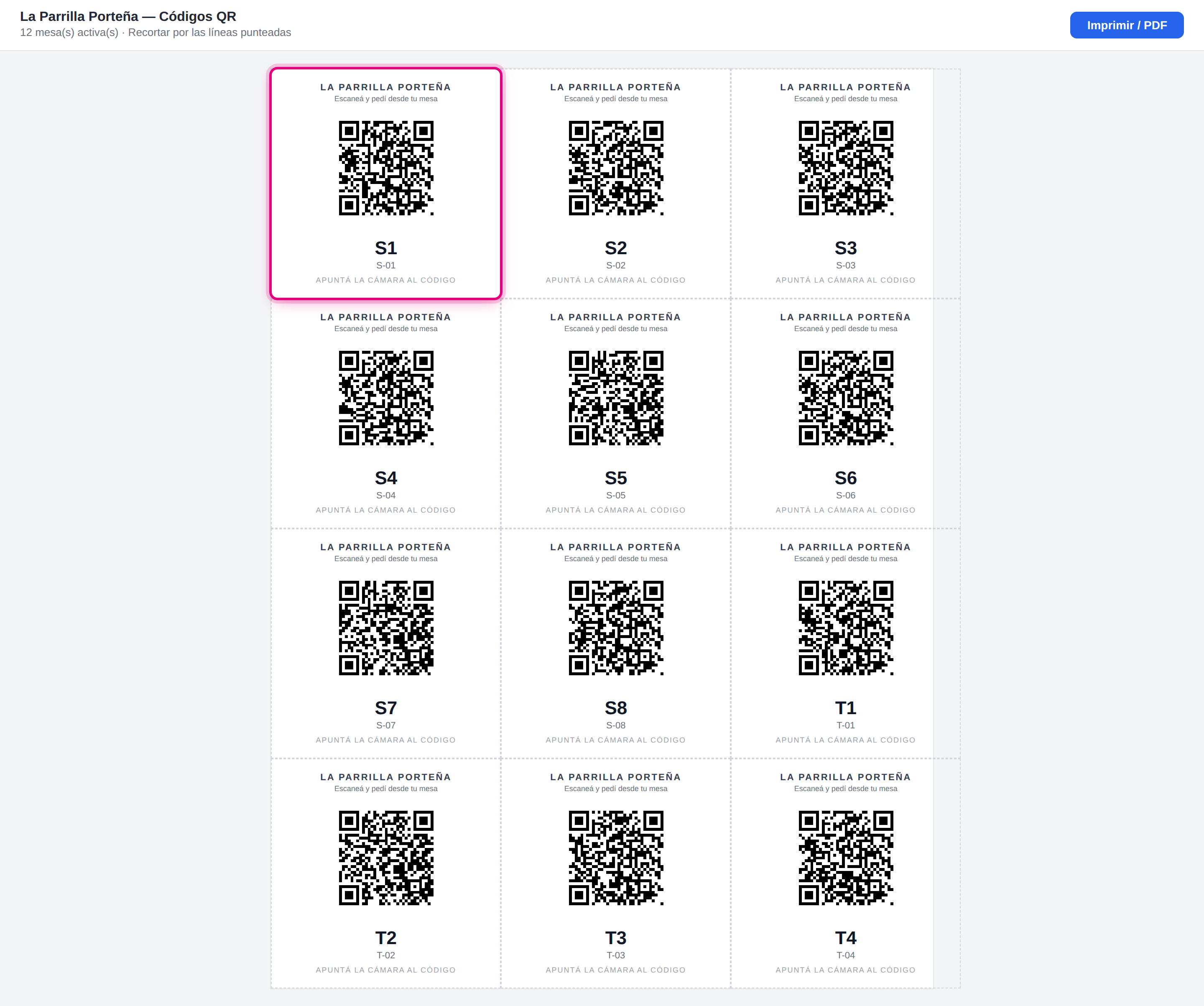Screen dimensions: 1204x1006
Task: Click 'APUNTÁ LA CÁMARA AL CÓDIGO' on card T1
Action: 846,740
